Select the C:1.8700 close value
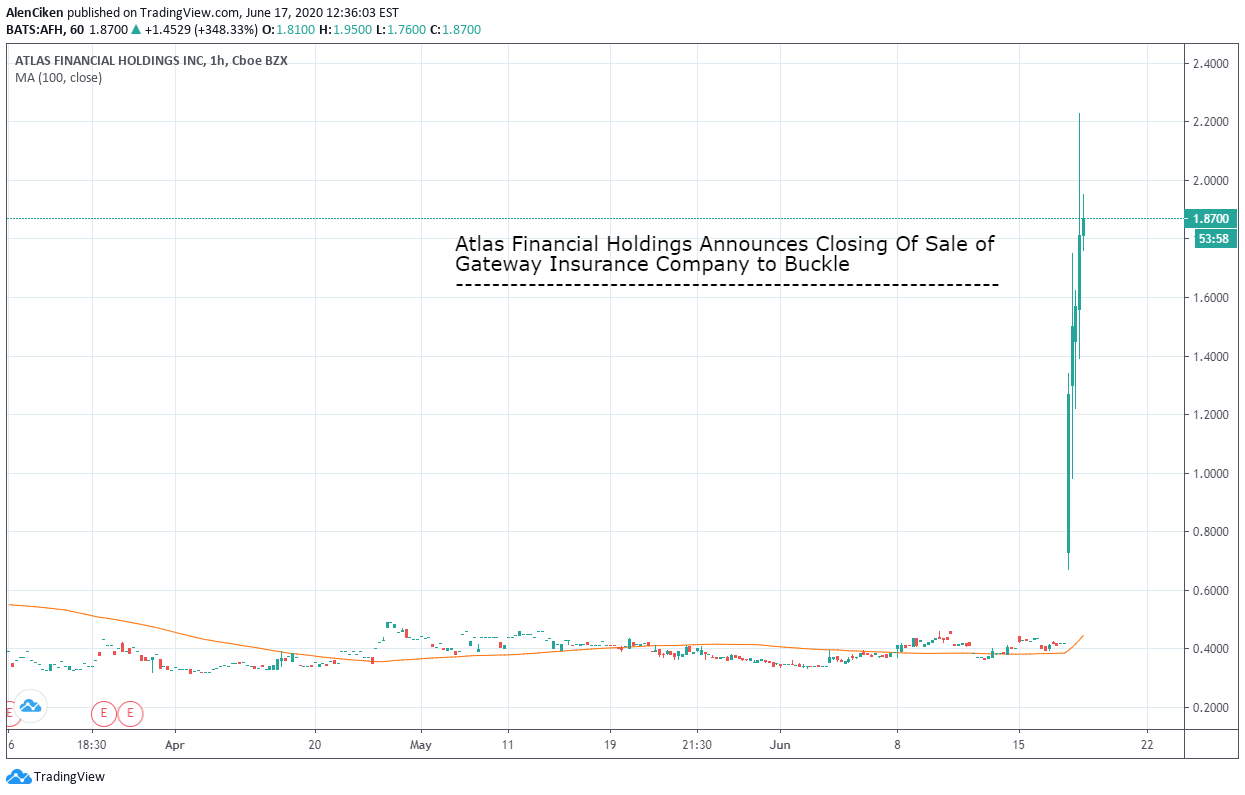 pyautogui.click(x=455, y=30)
